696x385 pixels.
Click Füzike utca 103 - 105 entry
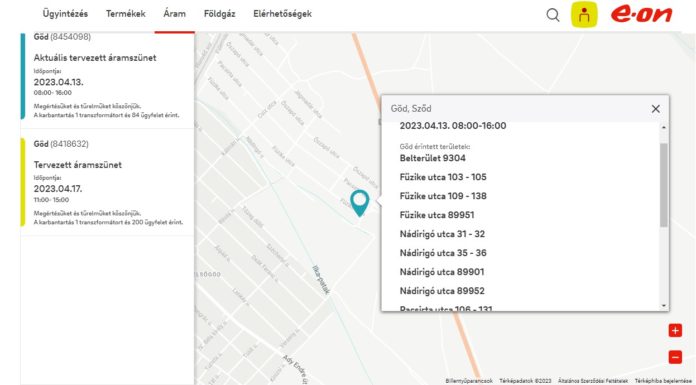point(443,177)
